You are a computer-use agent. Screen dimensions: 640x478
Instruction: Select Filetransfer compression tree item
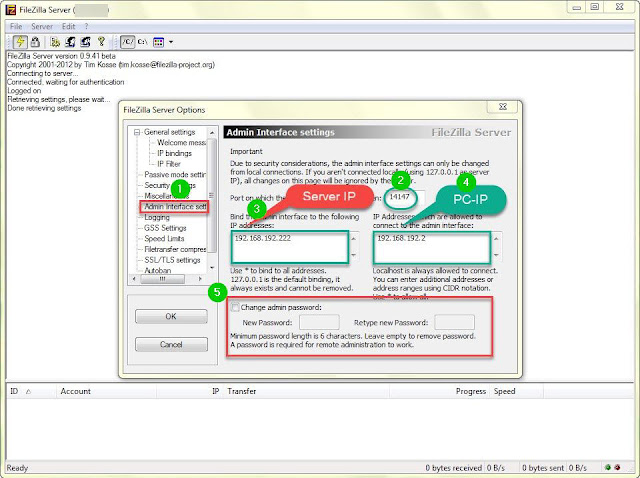[x=175, y=249]
